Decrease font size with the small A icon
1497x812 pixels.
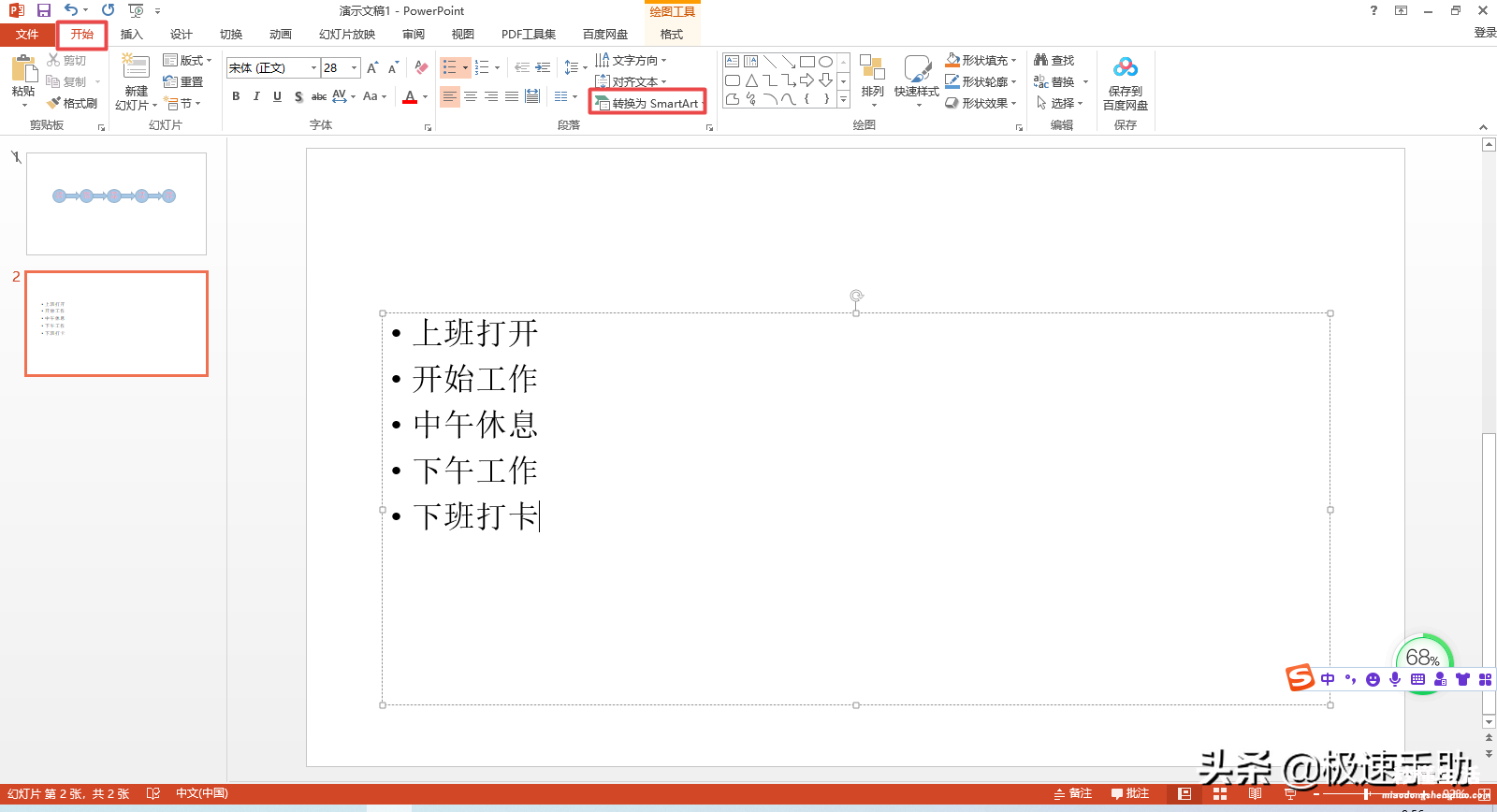[x=393, y=67]
